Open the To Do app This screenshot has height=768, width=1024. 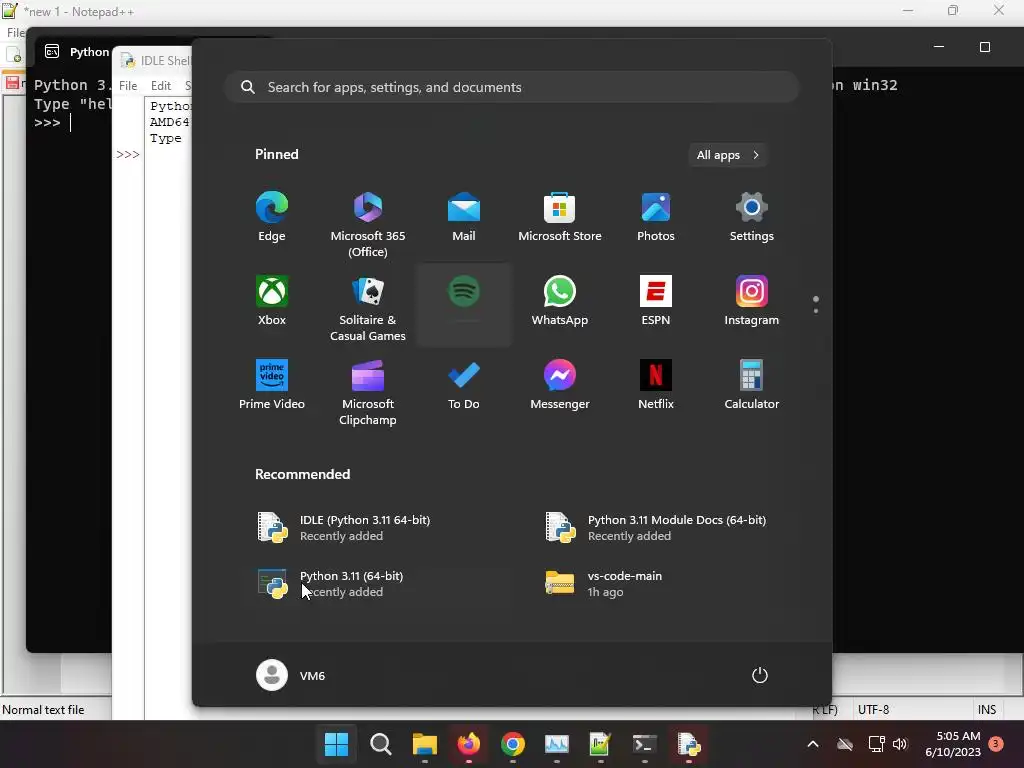464,385
